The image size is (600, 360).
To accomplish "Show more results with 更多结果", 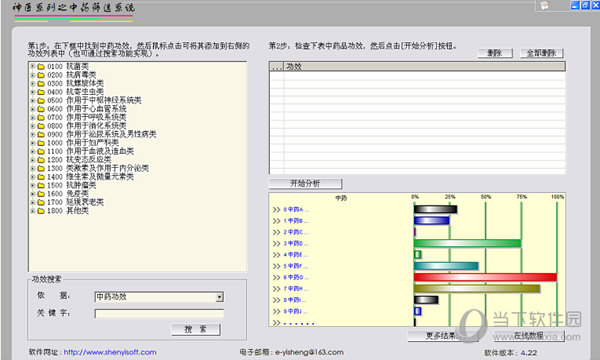I will [x=443, y=336].
